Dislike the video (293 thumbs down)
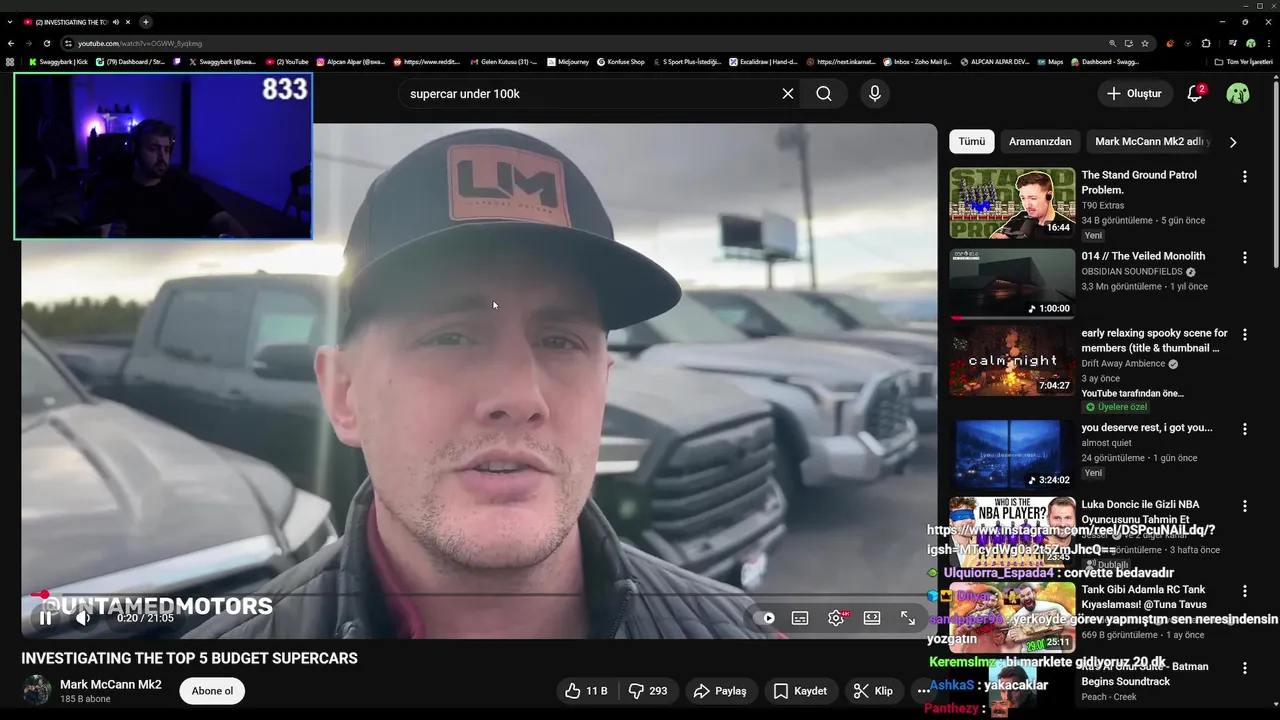 tap(647, 691)
